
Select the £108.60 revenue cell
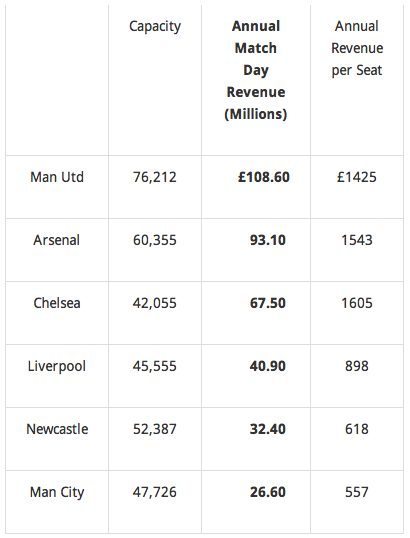click(x=264, y=177)
